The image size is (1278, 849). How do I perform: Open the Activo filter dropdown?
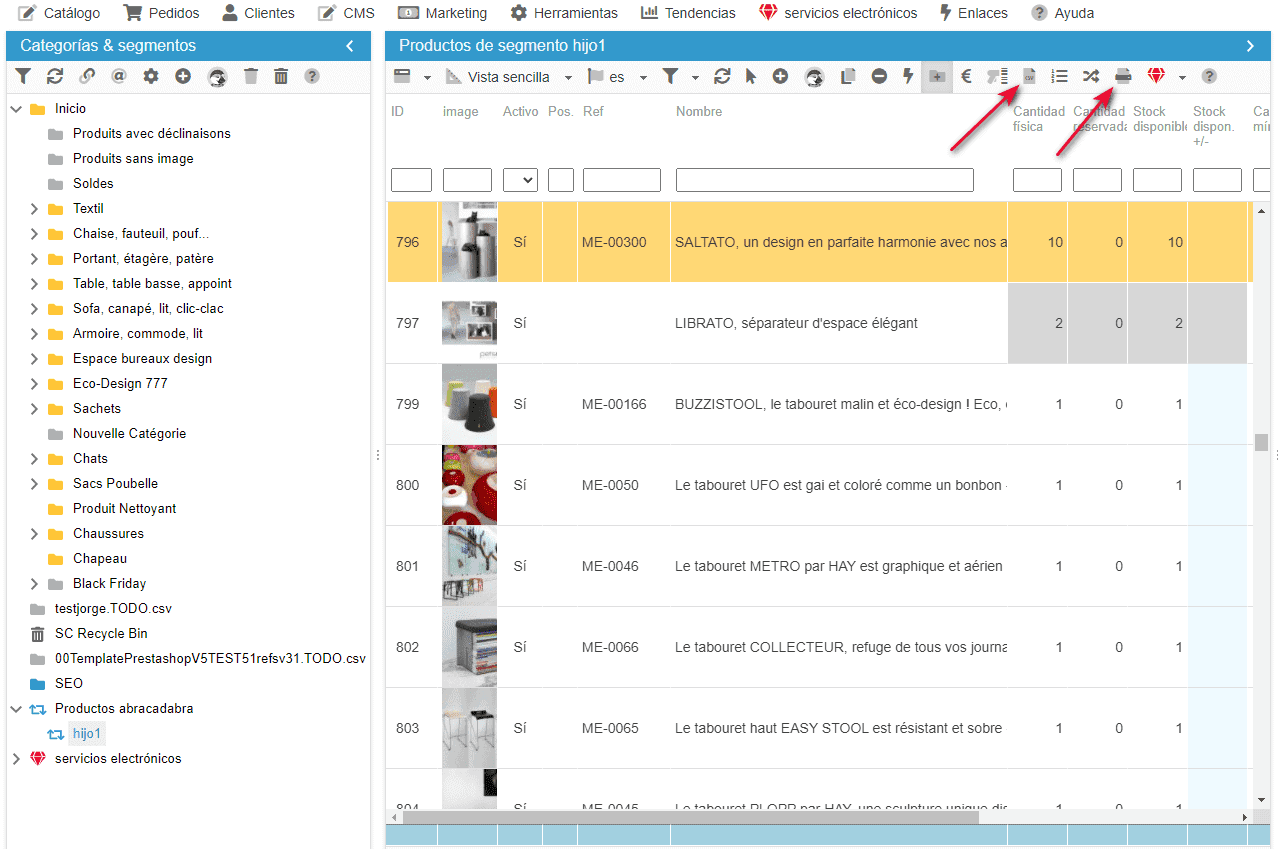520,180
